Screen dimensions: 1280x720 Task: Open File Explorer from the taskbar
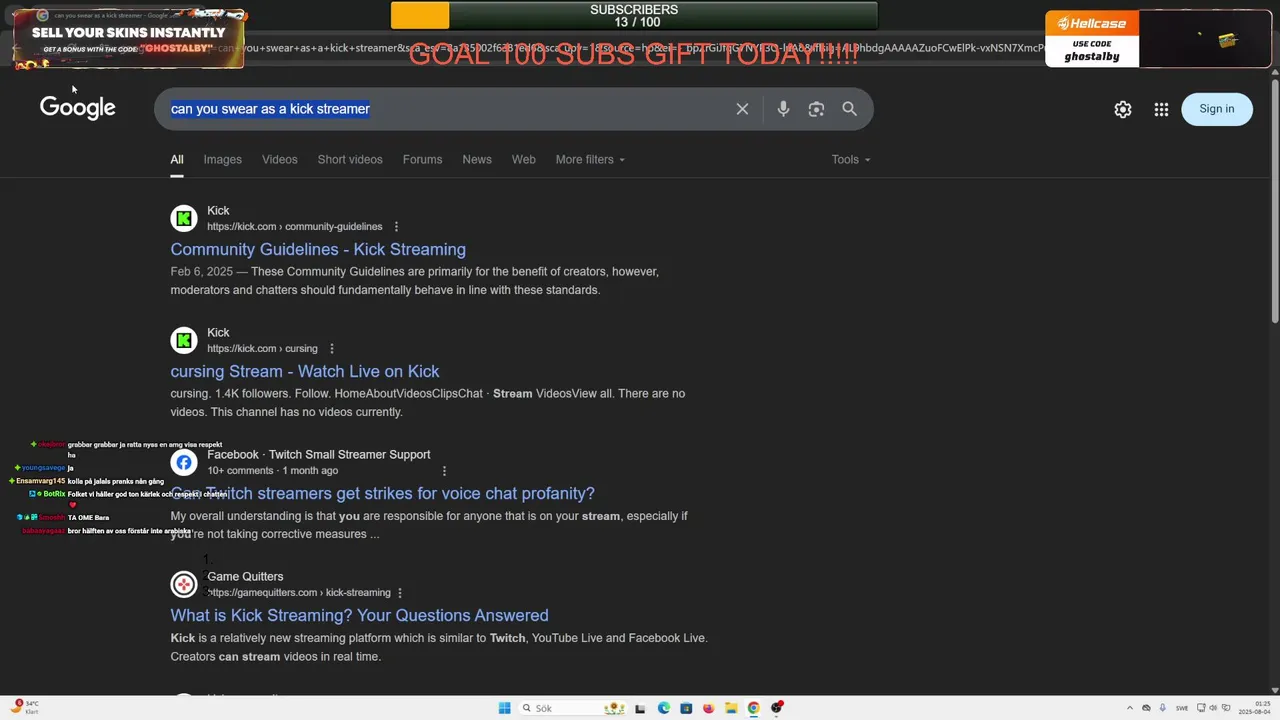pyautogui.click(x=731, y=708)
